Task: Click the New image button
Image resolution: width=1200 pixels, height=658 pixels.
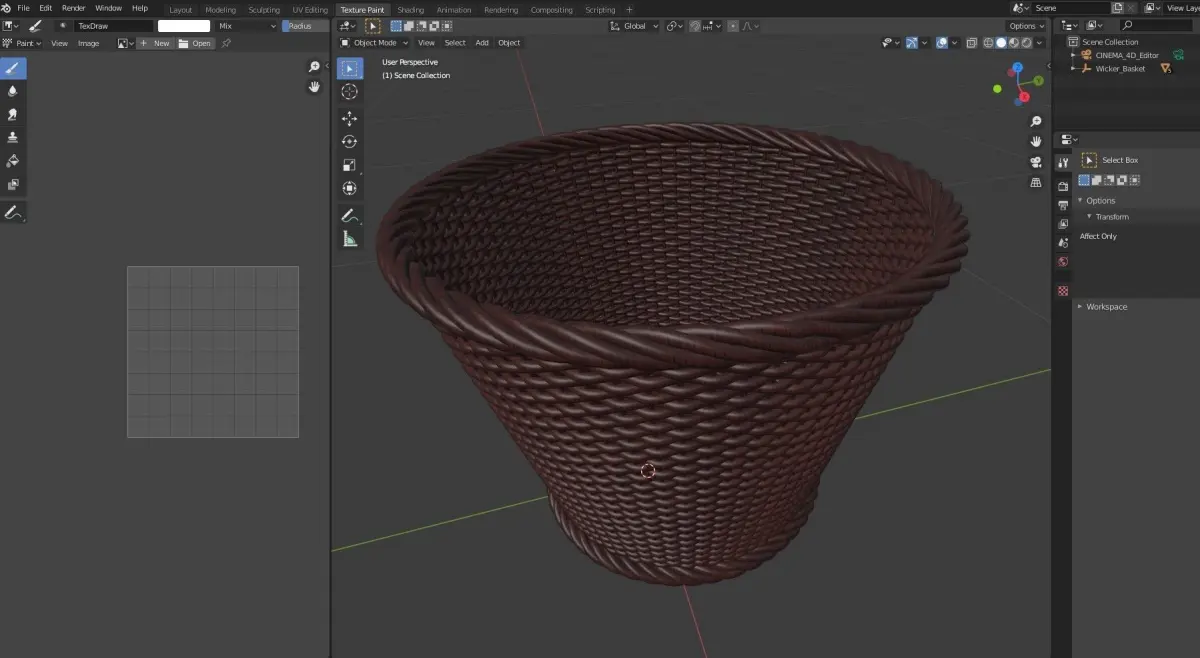Action: pos(155,43)
